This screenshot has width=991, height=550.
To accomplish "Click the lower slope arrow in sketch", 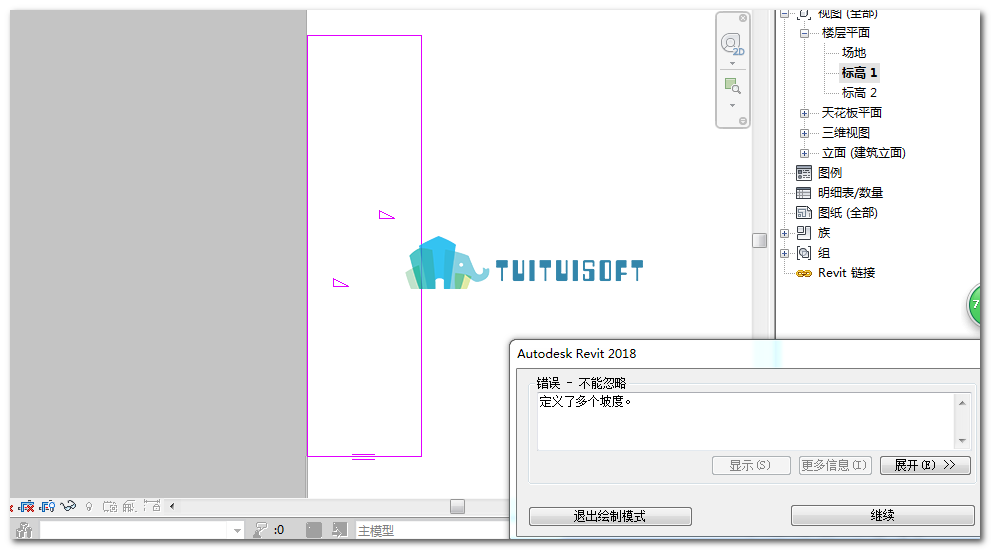I will click(x=341, y=283).
